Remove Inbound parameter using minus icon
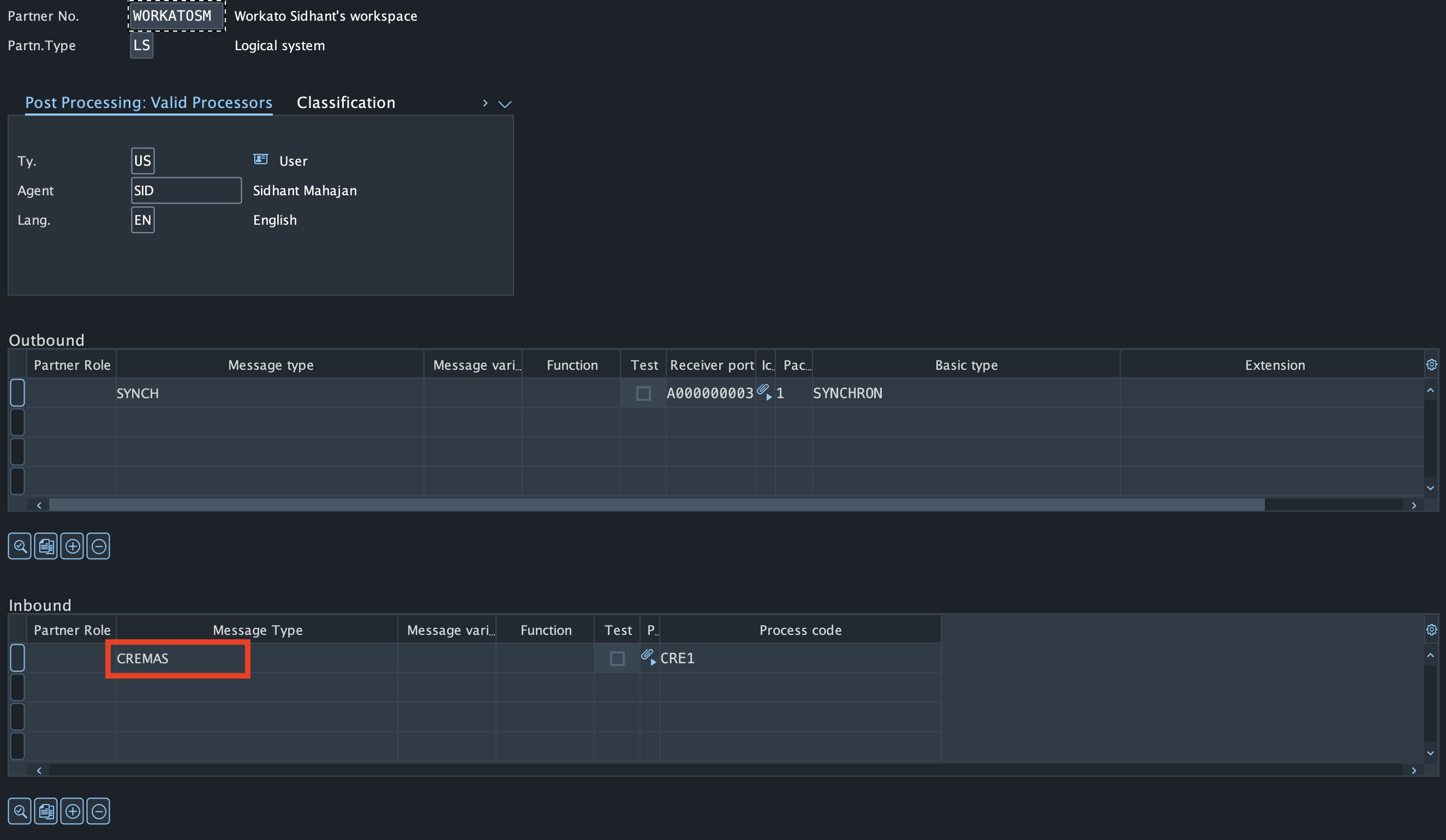Image resolution: width=1446 pixels, height=840 pixels. [98, 811]
